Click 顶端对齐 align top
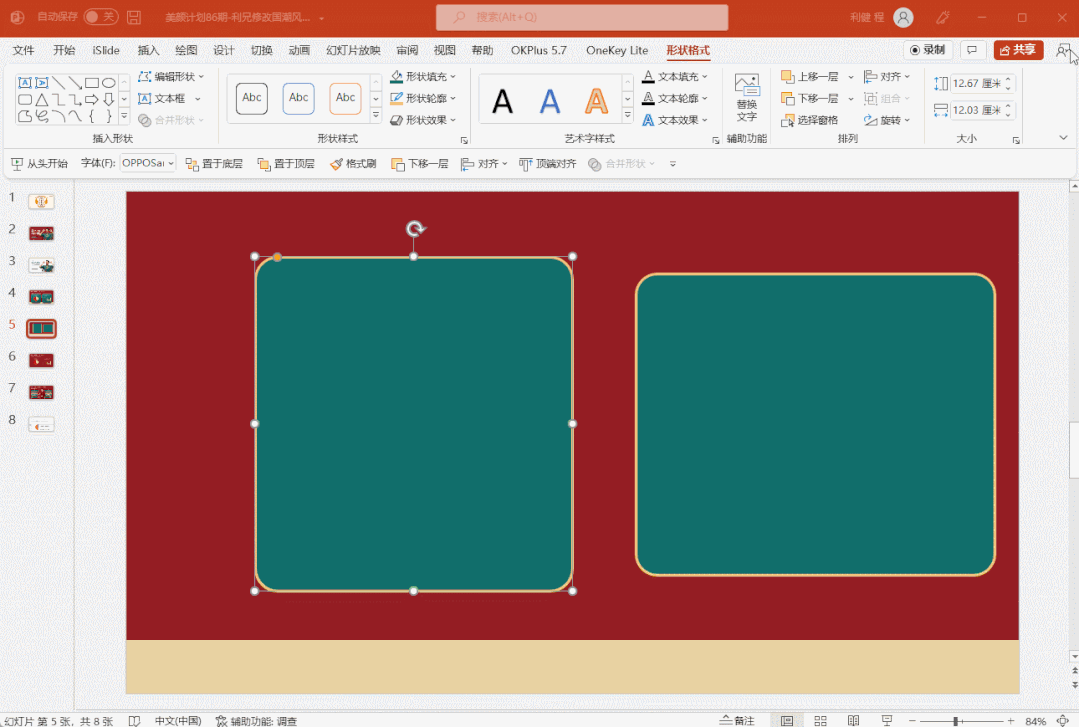Screen dimensions: 1079x727 tap(548, 163)
